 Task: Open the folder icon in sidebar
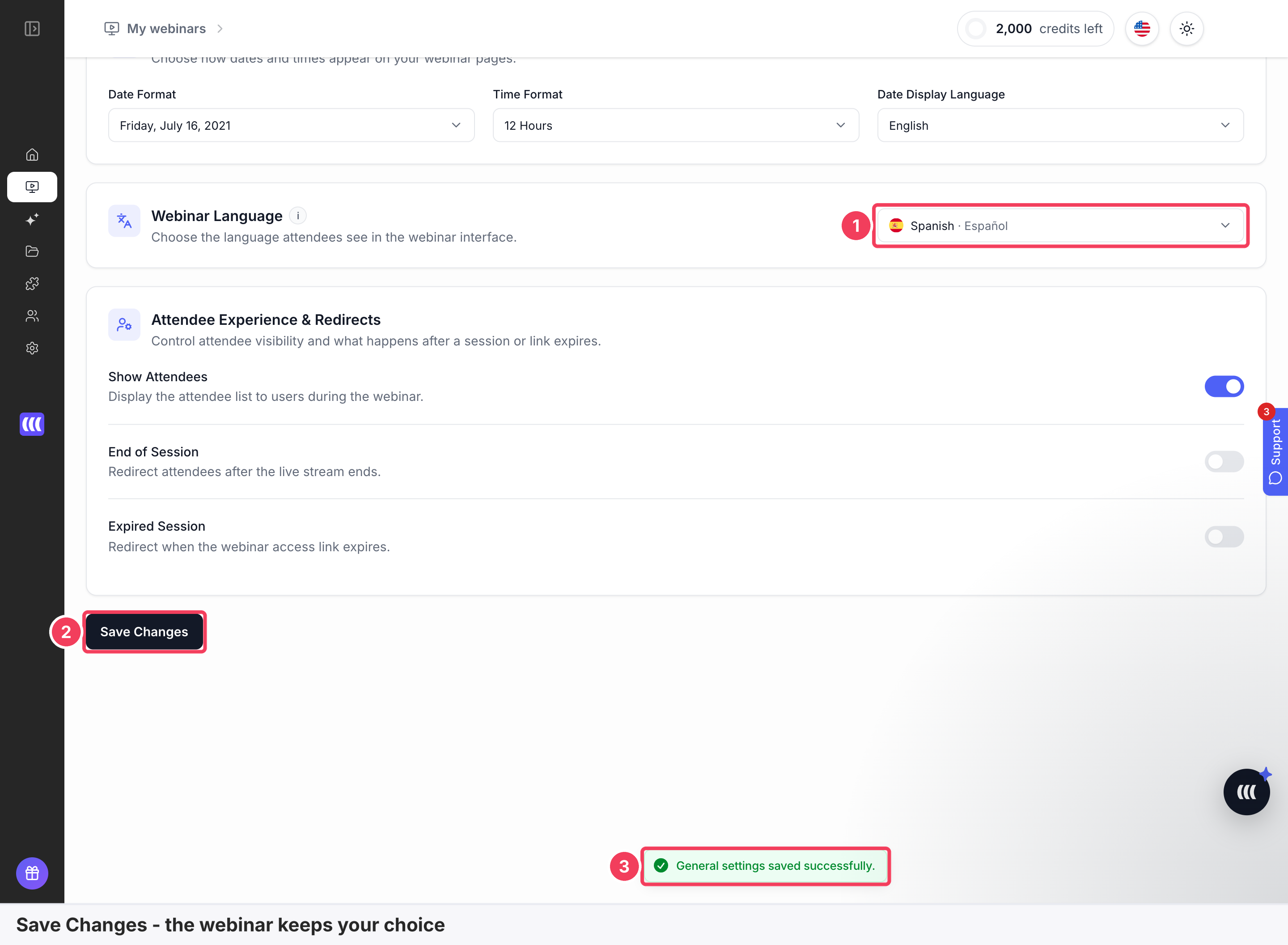click(x=32, y=251)
